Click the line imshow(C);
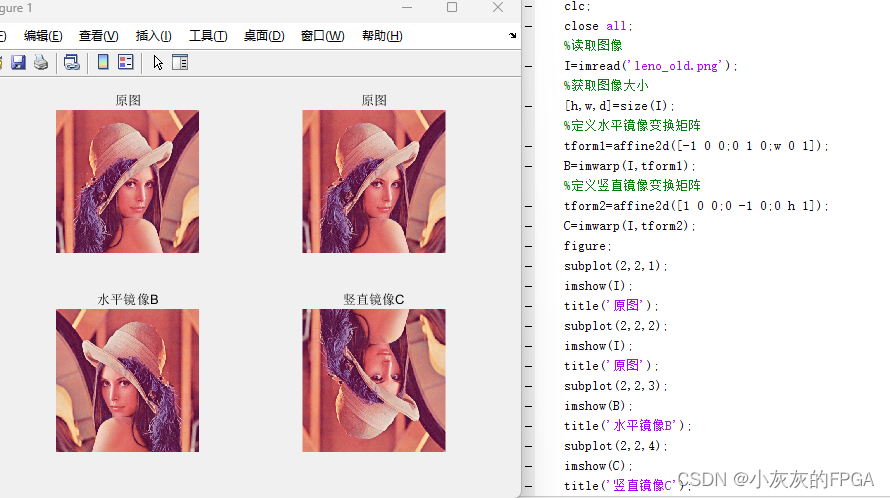Screen dimensions: 890x498 598,466
